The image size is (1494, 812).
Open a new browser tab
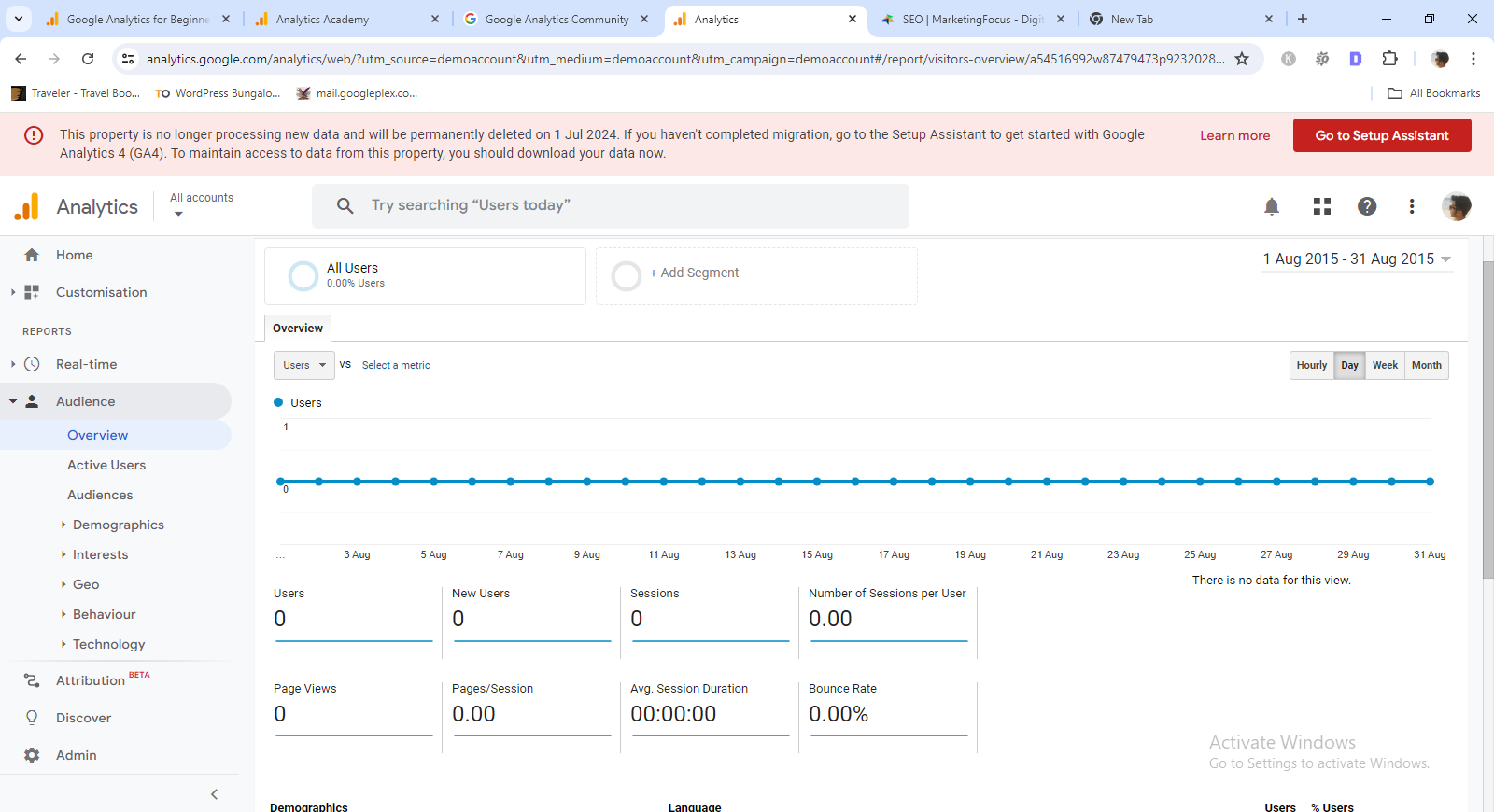tap(1303, 19)
